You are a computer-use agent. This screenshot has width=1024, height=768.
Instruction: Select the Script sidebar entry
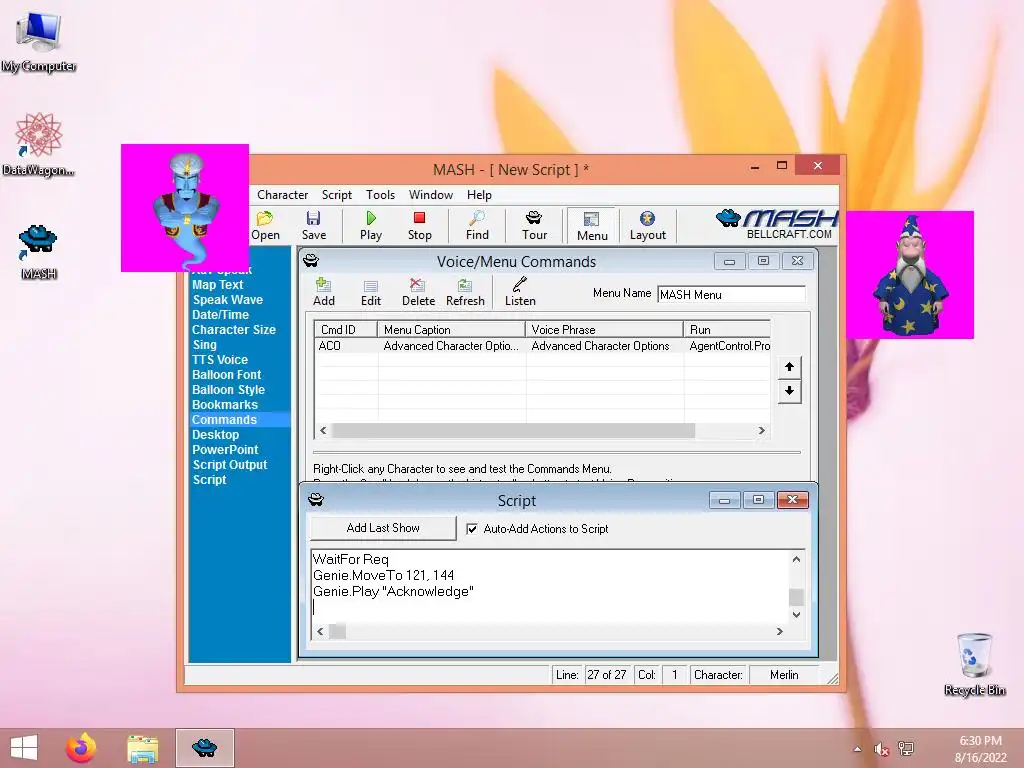[x=210, y=480]
